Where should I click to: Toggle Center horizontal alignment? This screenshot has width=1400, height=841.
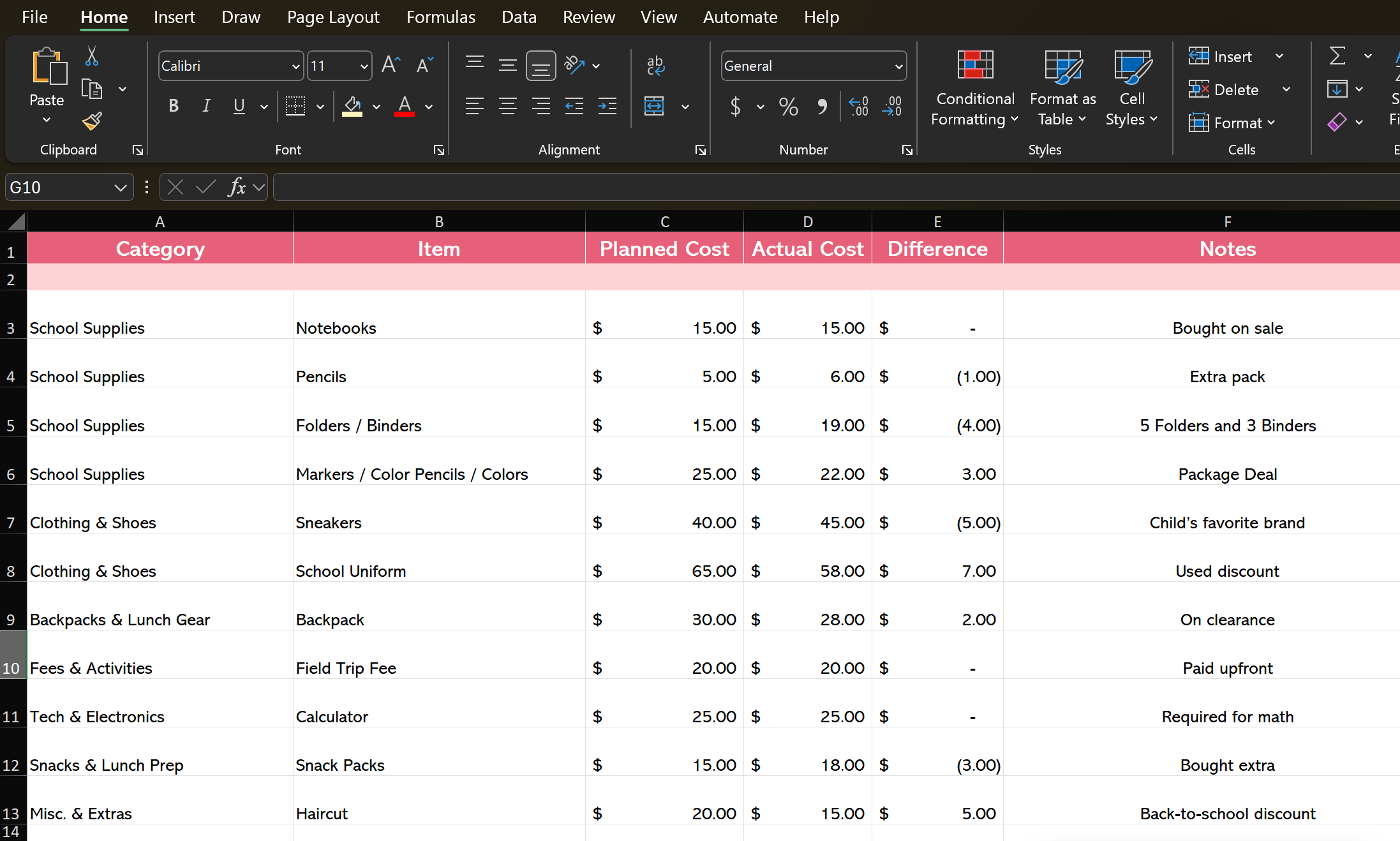pos(508,106)
